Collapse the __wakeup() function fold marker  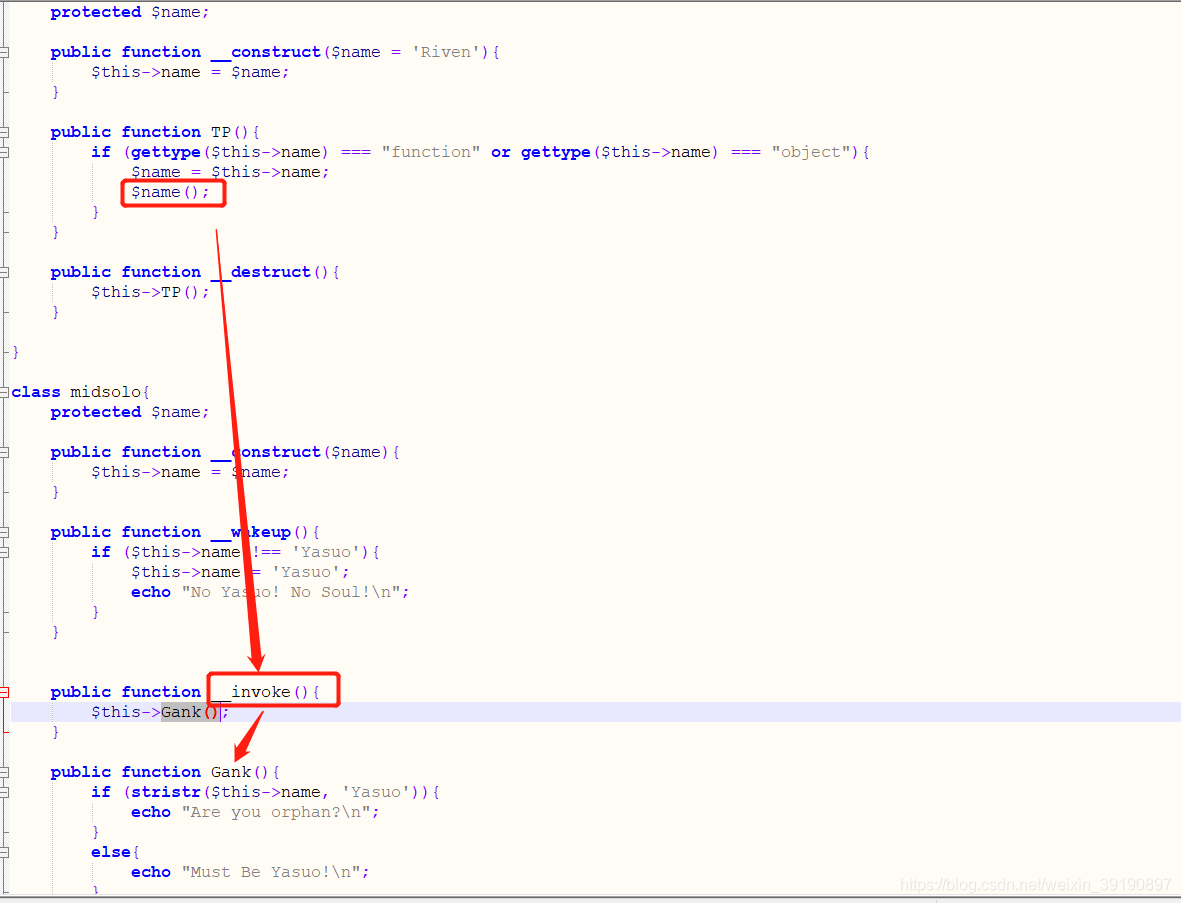coord(4,532)
